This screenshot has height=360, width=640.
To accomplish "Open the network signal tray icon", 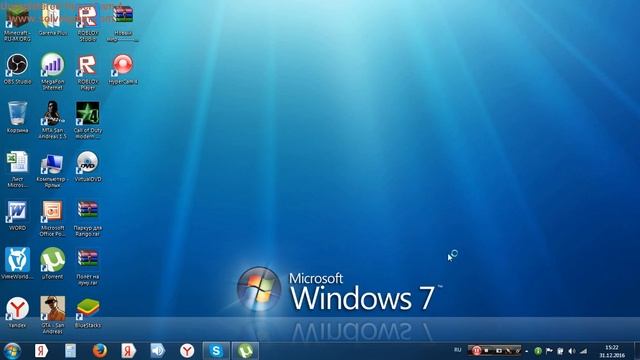I will pyautogui.click(x=584, y=351).
